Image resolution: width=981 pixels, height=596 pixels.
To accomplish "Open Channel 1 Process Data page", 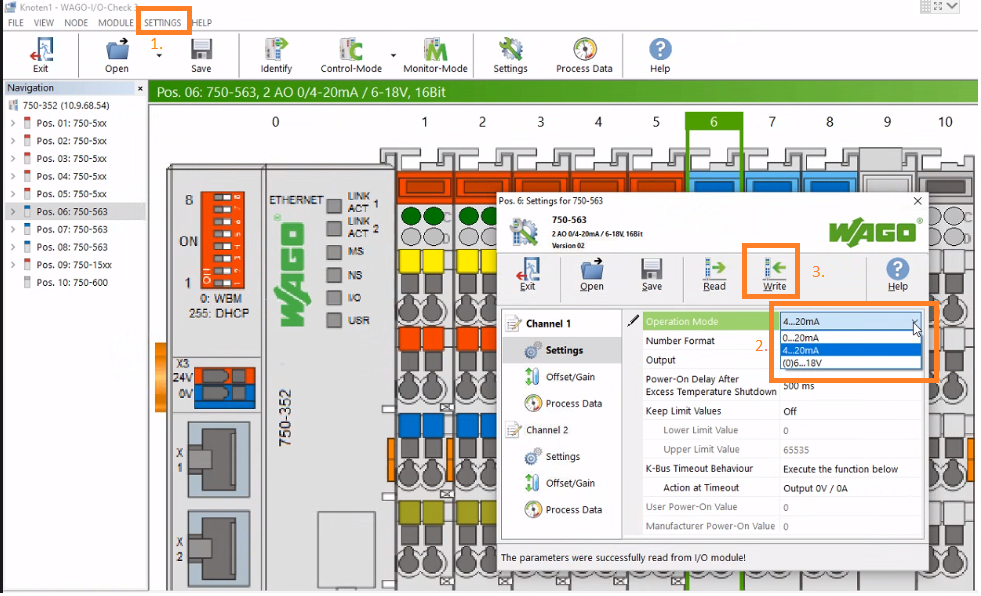I will tap(574, 403).
